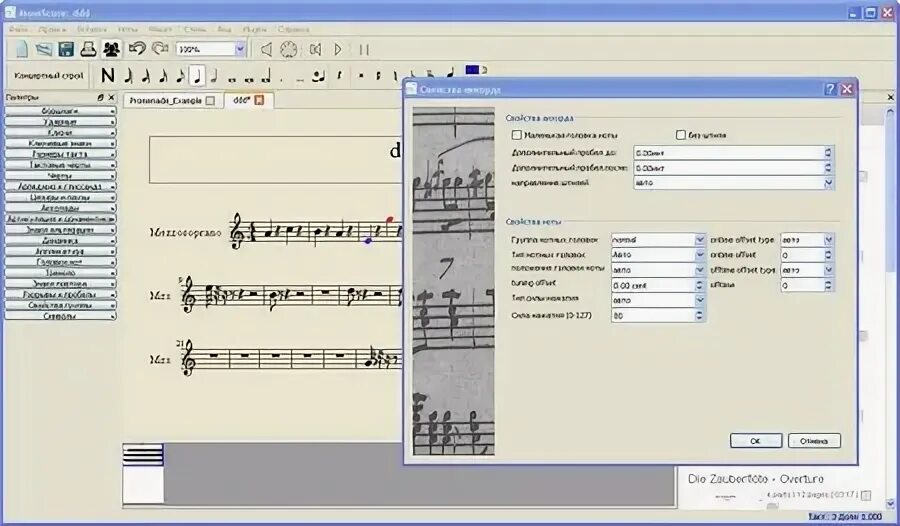Rewind playback to the start
Screen dimensions: 900x526
315,49
